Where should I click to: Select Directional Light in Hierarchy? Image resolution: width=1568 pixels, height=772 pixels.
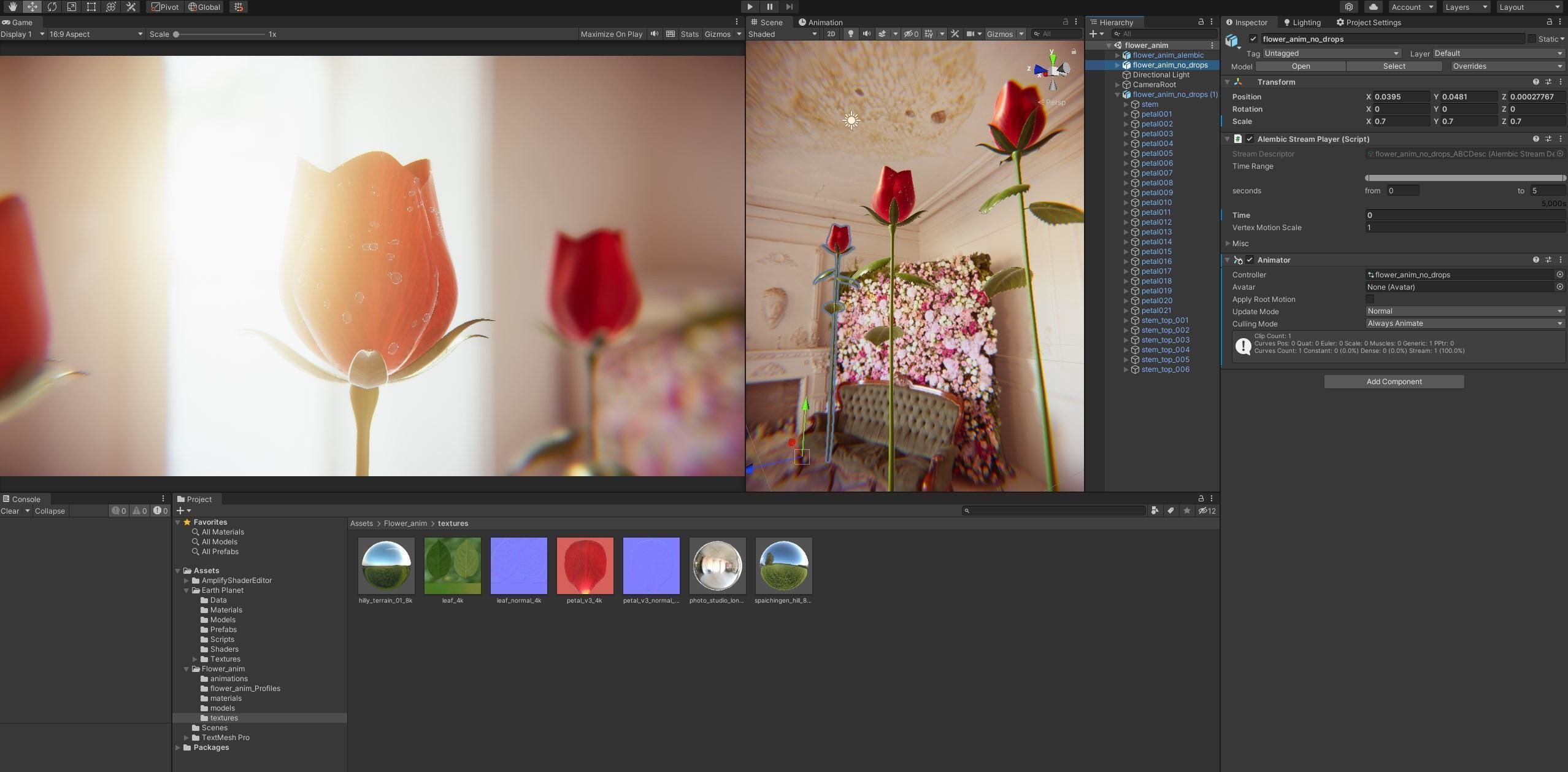coord(1161,75)
